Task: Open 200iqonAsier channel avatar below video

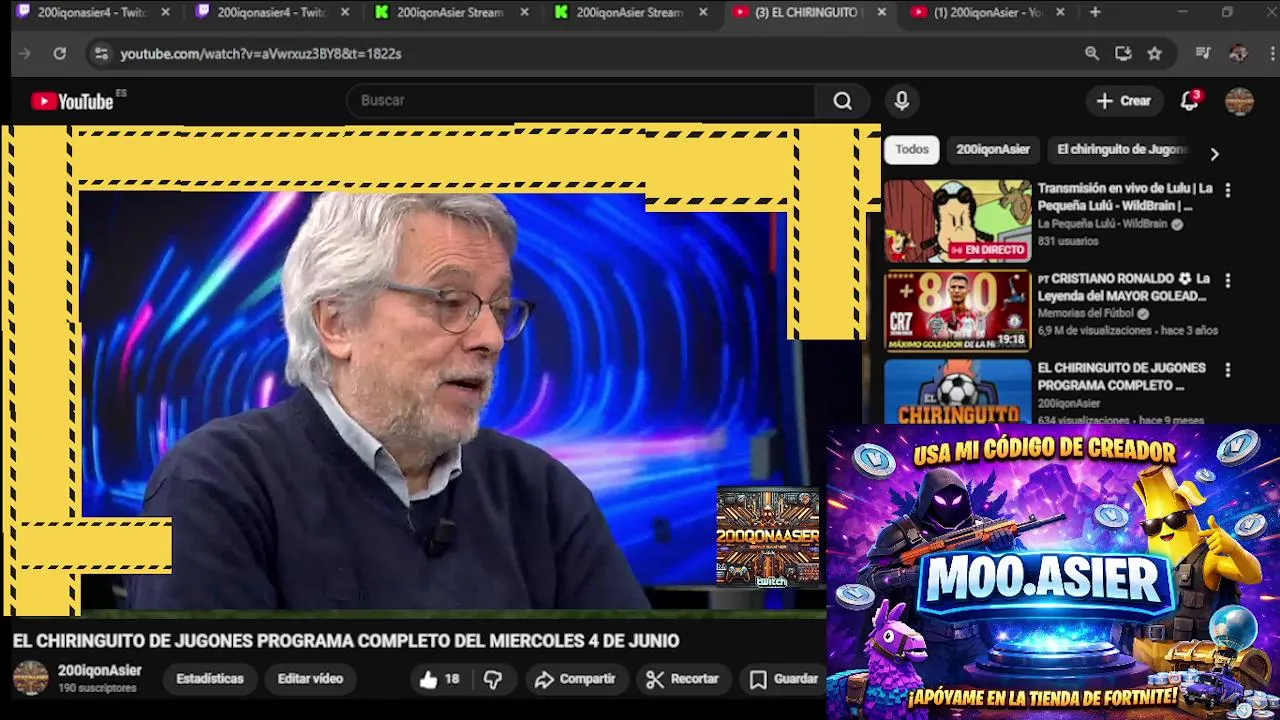Action: (30, 678)
